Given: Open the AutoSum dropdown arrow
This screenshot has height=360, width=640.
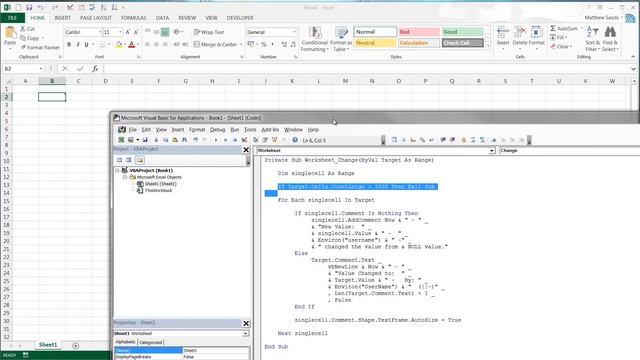Looking at the screenshot, I should [x=582, y=29].
